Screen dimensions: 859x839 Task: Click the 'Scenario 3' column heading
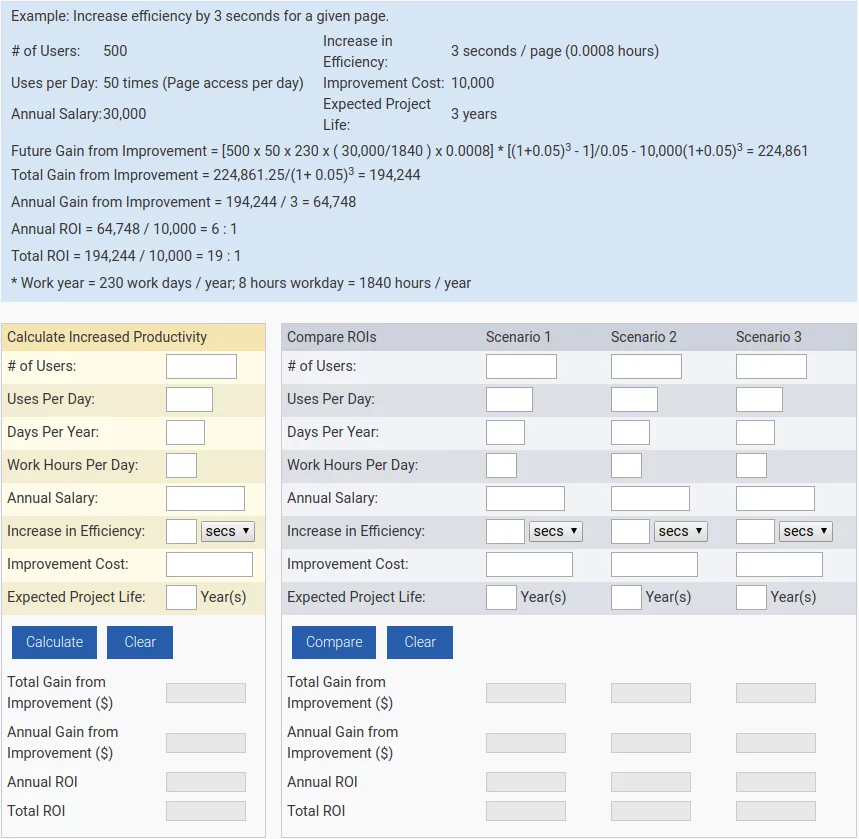click(x=769, y=337)
